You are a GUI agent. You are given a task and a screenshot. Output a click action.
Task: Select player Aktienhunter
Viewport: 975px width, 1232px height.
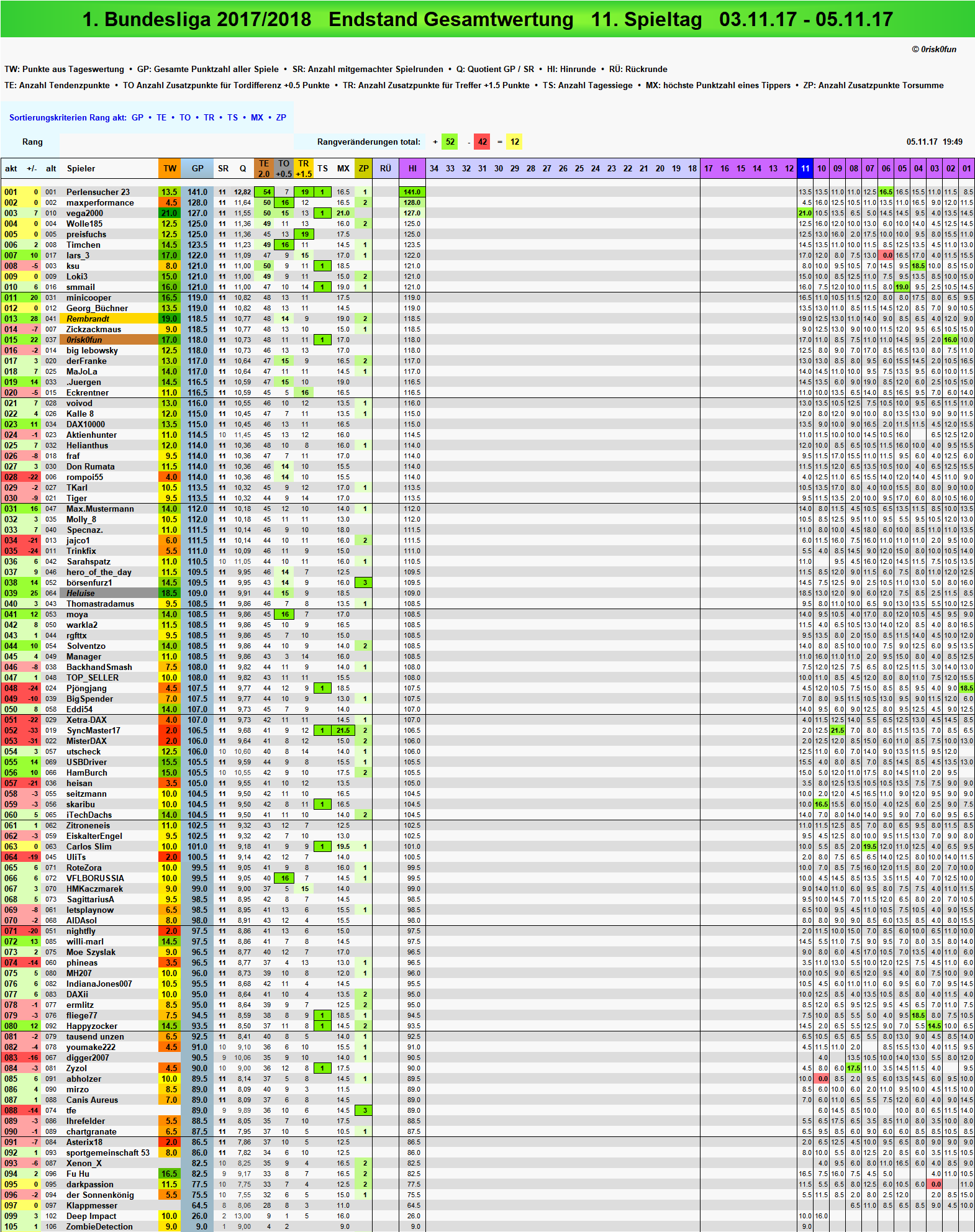pyautogui.click(x=91, y=435)
